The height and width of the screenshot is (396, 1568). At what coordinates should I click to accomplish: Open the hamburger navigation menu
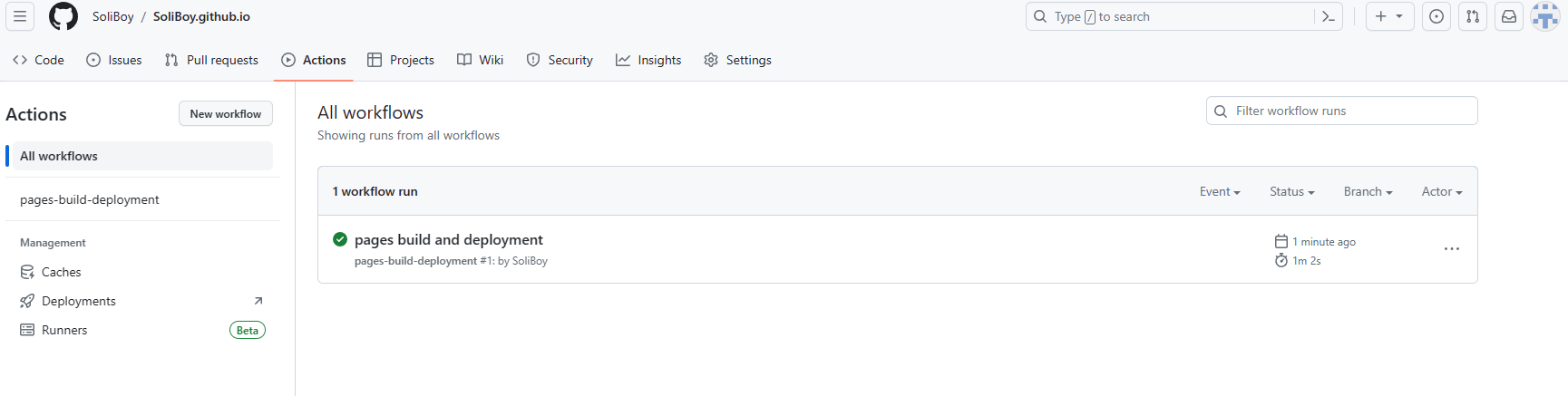pos(19,16)
